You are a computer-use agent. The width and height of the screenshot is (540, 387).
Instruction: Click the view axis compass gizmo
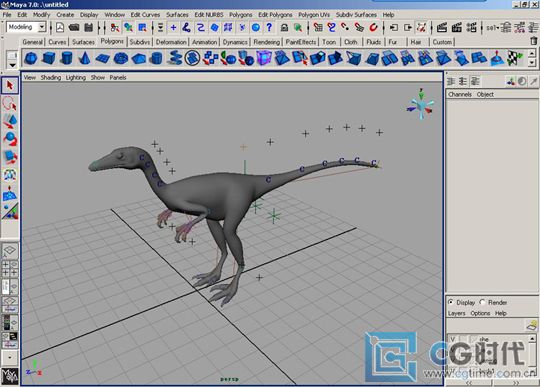click(420, 105)
